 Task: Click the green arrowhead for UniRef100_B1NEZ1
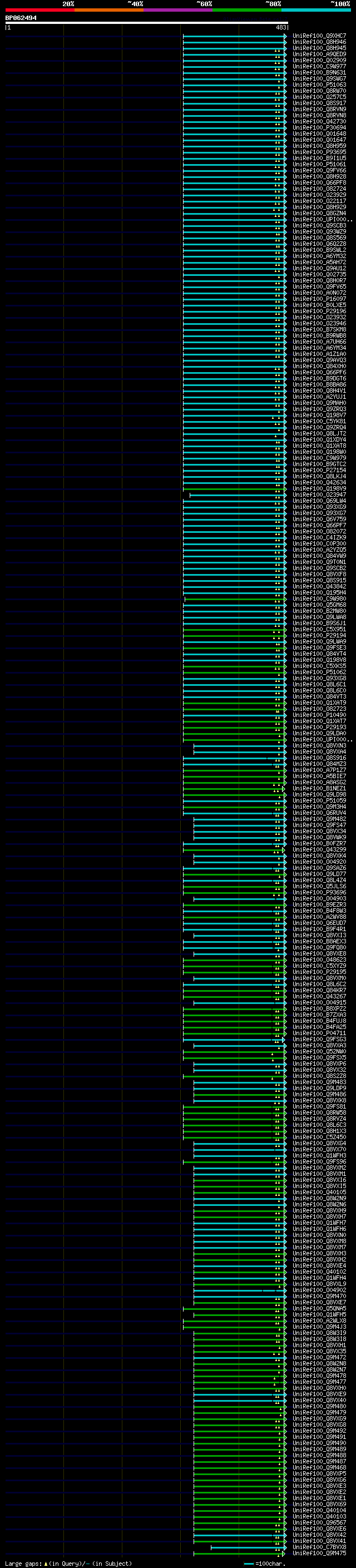pyautogui.click(x=283, y=788)
